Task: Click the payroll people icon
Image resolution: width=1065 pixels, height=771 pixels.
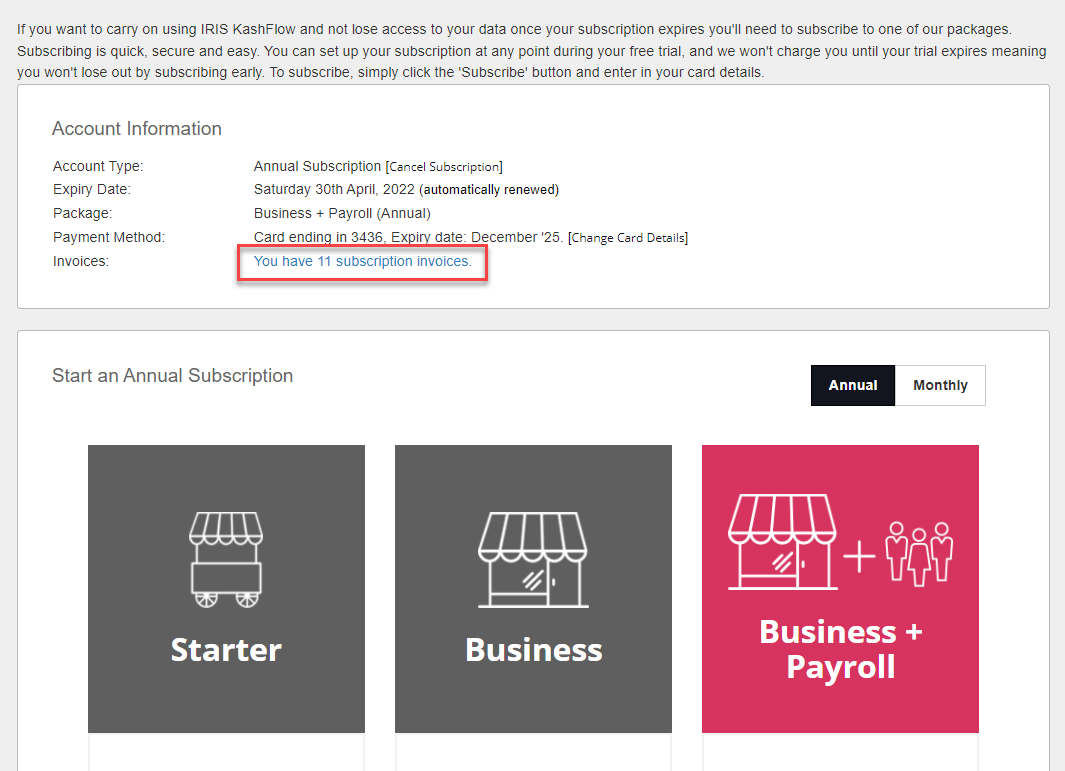Action: click(x=917, y=555)
